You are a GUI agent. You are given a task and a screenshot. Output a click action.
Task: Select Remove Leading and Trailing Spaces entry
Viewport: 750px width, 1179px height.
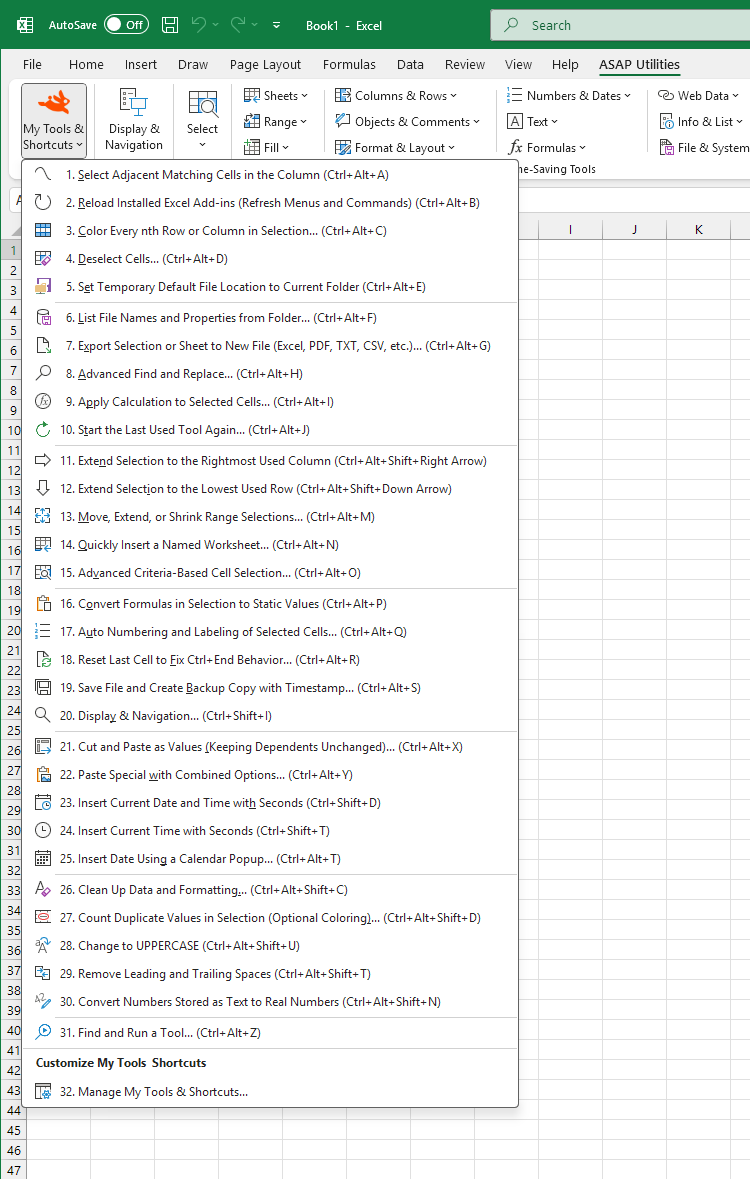pos(269,974)
